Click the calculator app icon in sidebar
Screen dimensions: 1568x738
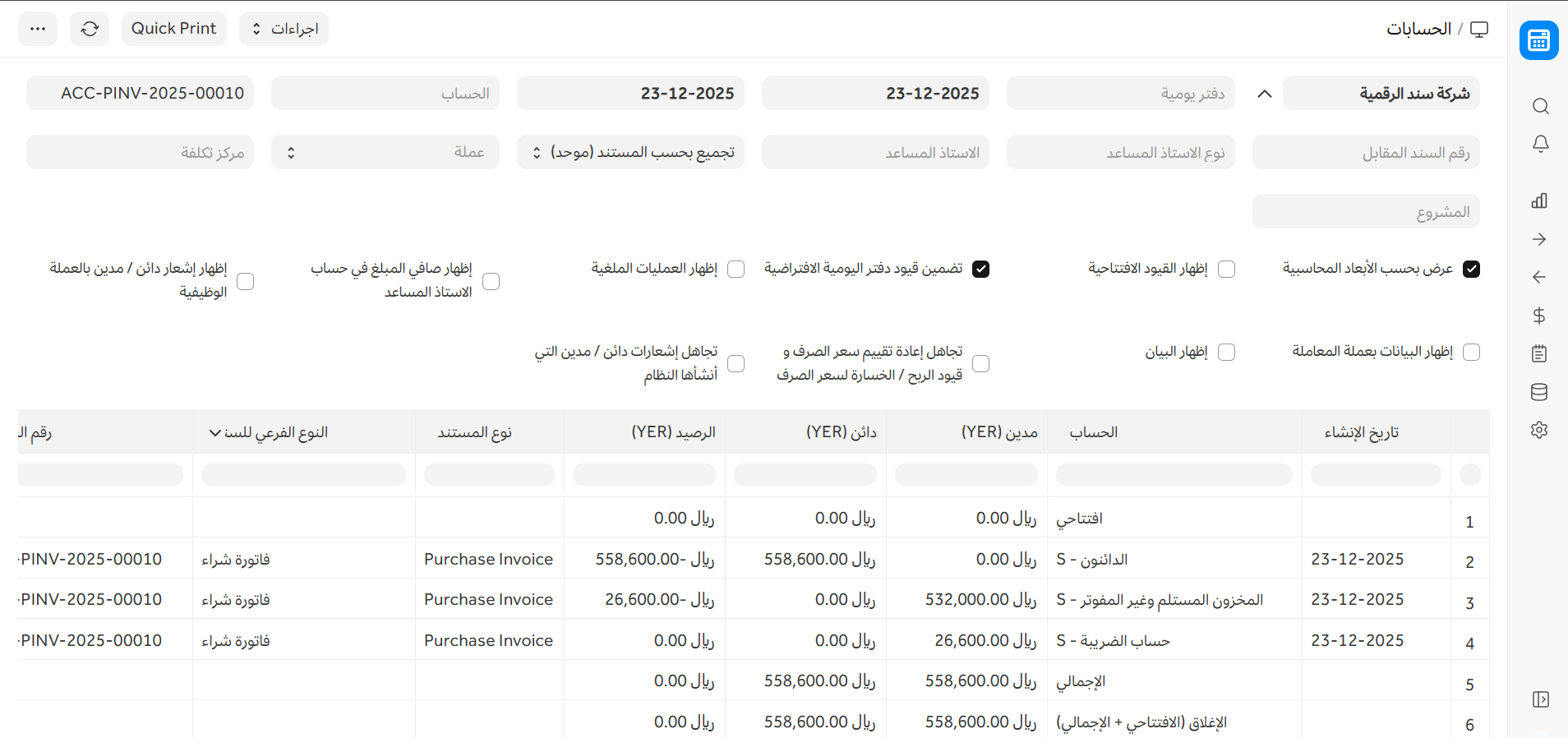click(1538, 40)
